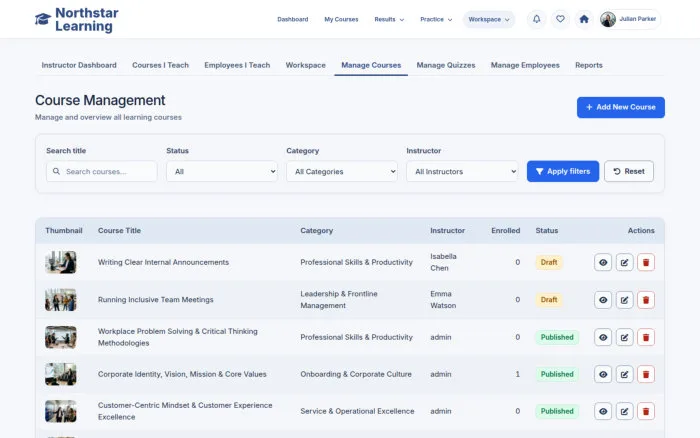This screenshot has height=438, width=700.
Task: Click thumbnail of Customer-Centric Mindset course
Action: [x=61, y=412]
